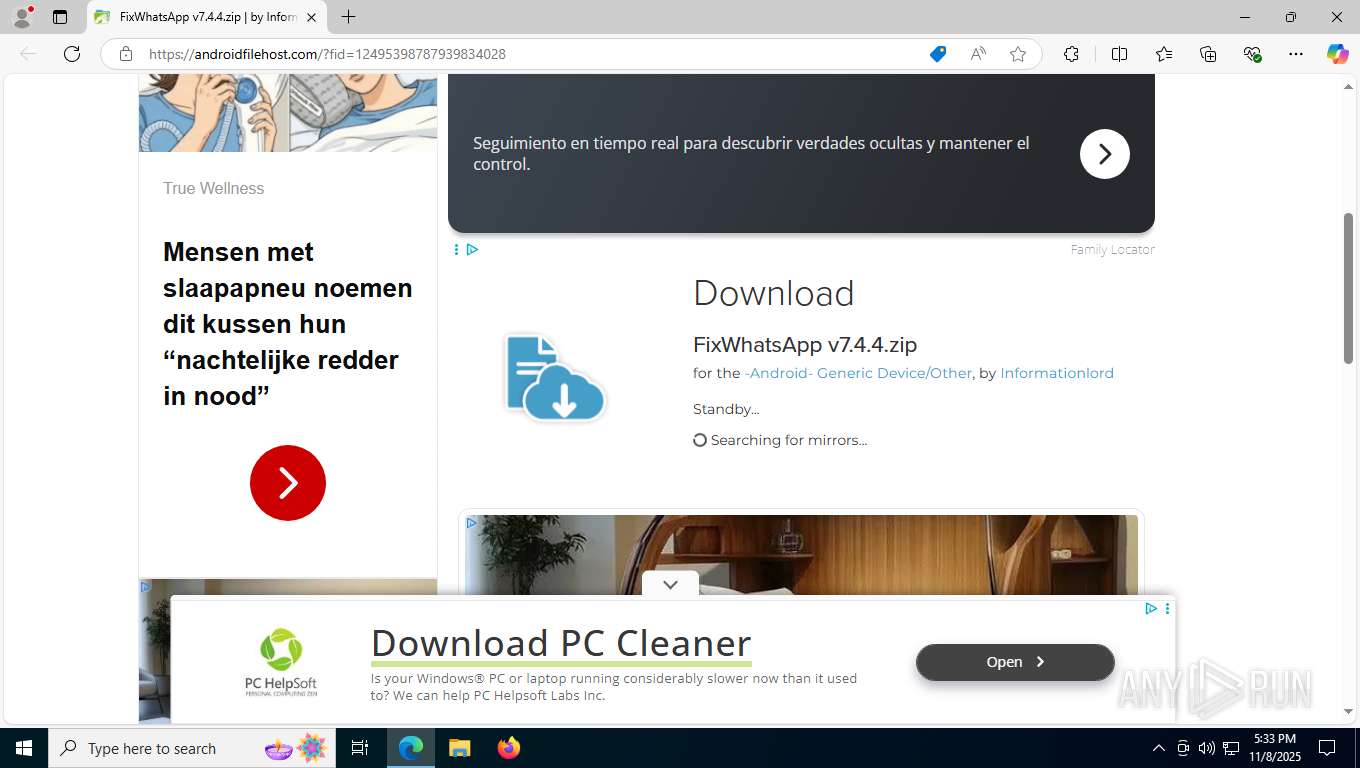This screenshot has width=1360, height=768.
Task: Open AdChoices icon on PC Cleaner banner
Action: (1151, 608)
